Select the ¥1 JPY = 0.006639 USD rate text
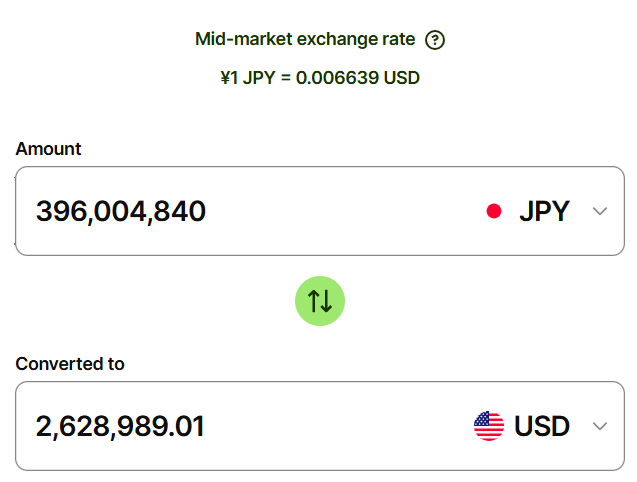Screen dimensions: 637x482 coord(320,78)
